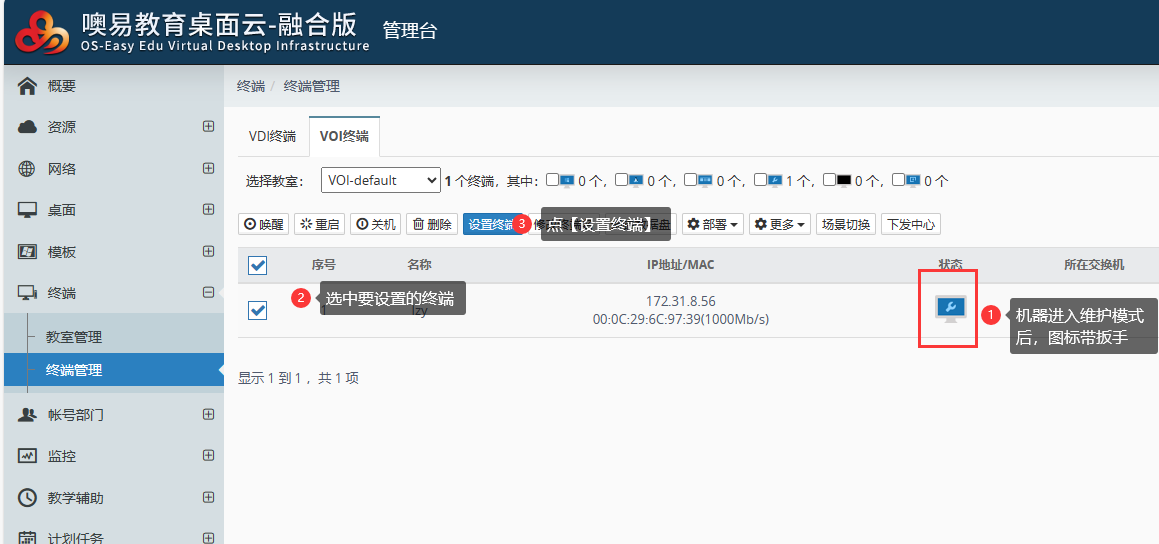Image resolution: width=1159 pixels, height=544 pixels.
Task: Click the 网络 globe icon
Action: point(28,169)
